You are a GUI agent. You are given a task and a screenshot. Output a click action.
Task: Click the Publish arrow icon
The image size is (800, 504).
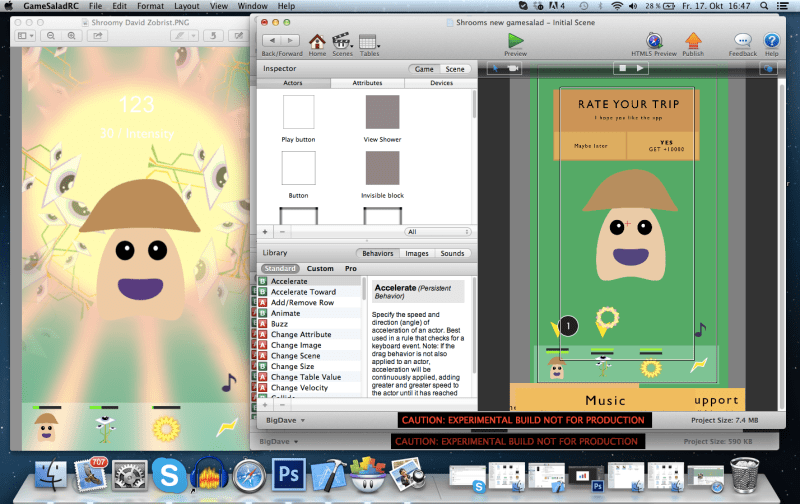click(x=693, y=41)
